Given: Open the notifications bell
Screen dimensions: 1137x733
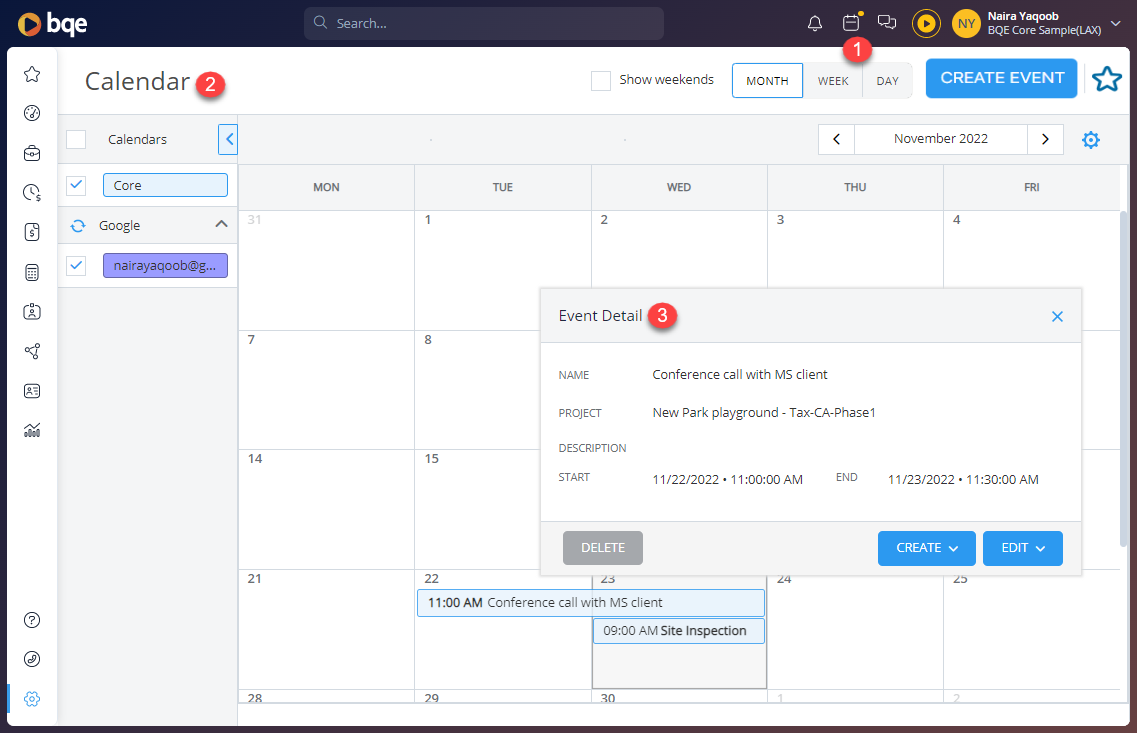Looking at the screenshot, I should coord(814,23).
